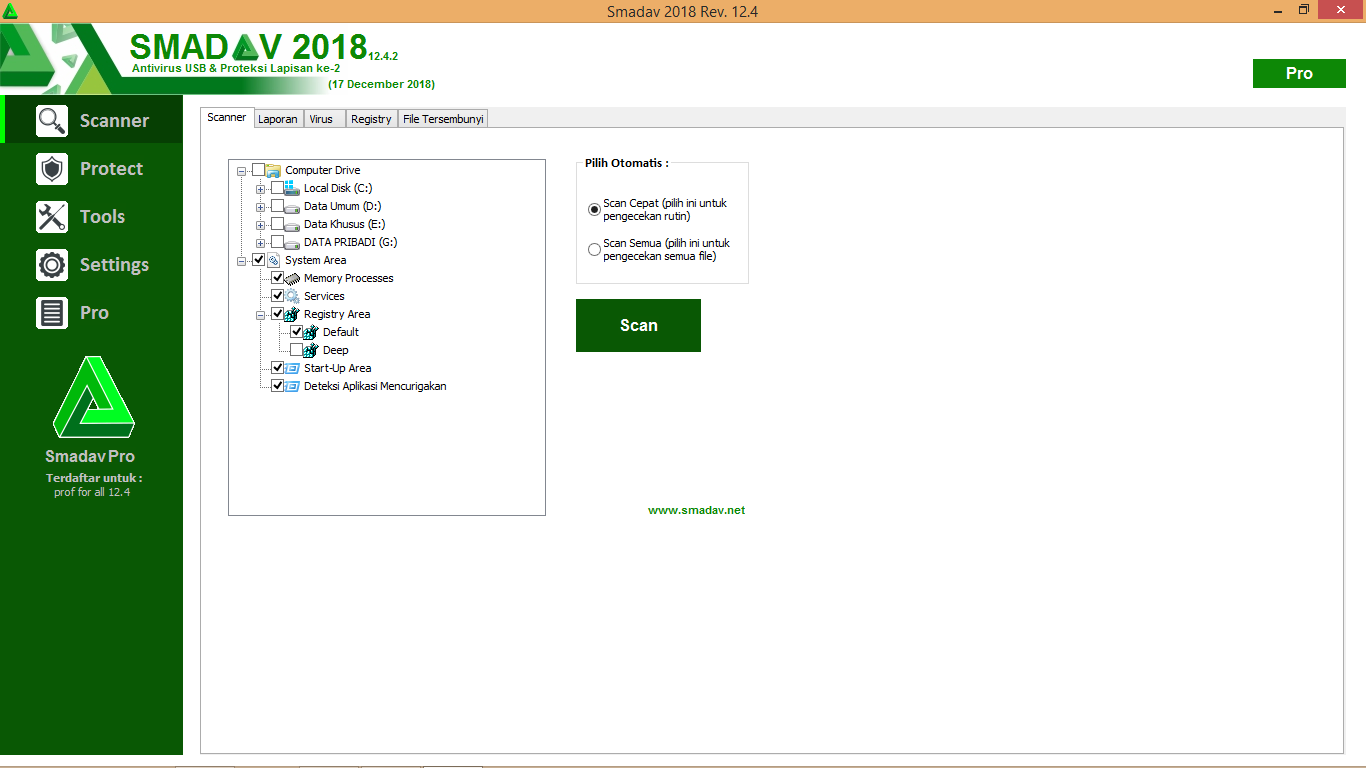
Task: Check the Local Disk (C:) checkbox
Action: tap(277, 188)
